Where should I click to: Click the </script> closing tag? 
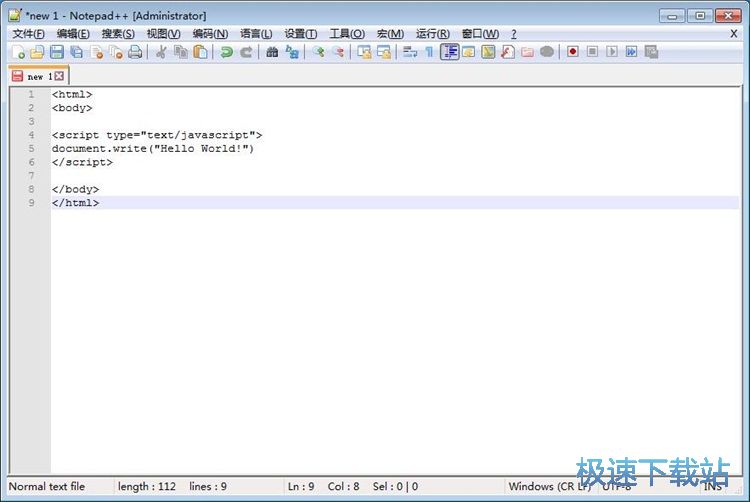click(82, 162)
